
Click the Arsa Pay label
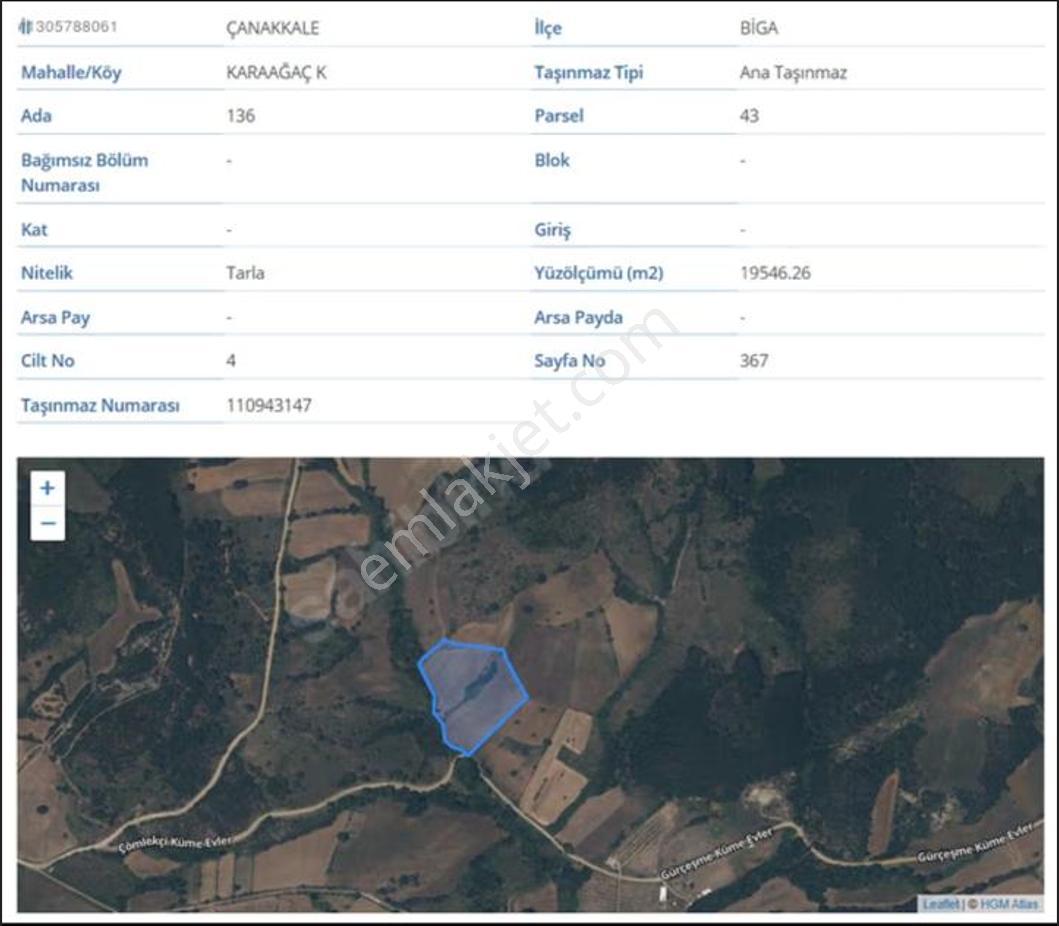tap(55, 317)
